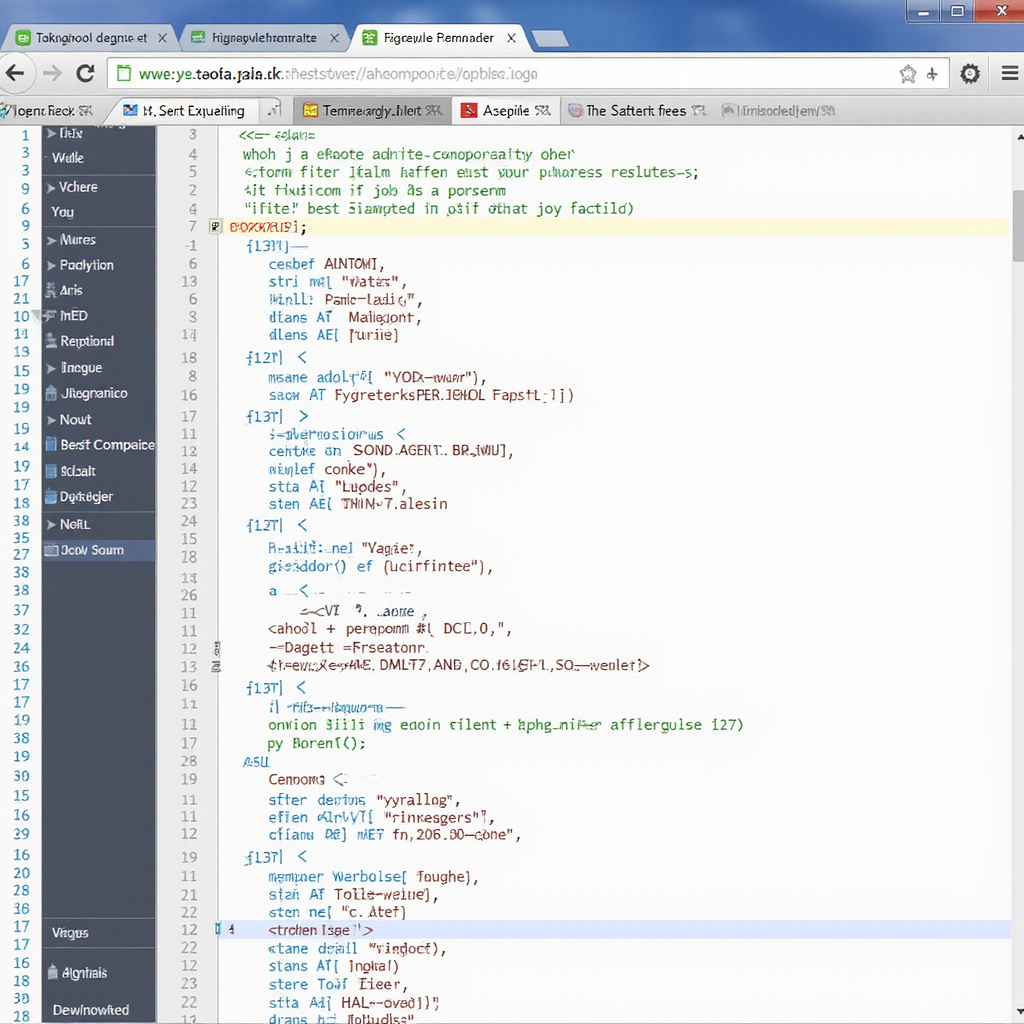Click the Reptional sidebar icon
The width and height of the screenshot is (1024, 1024).
tap(51, 342)
